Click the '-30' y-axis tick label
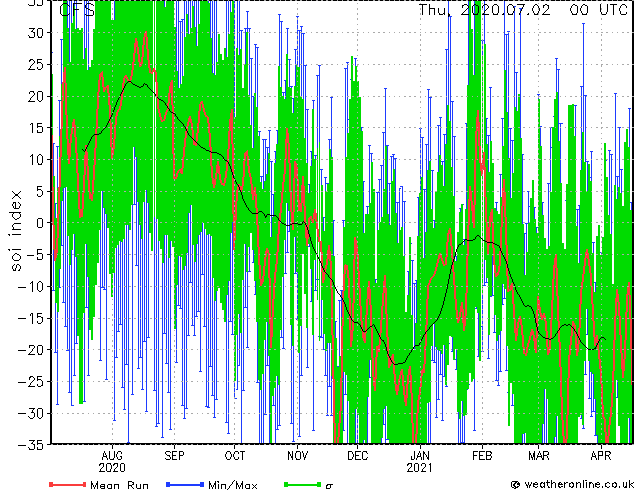This screenshot has height=490, width=634. (32, 413)
